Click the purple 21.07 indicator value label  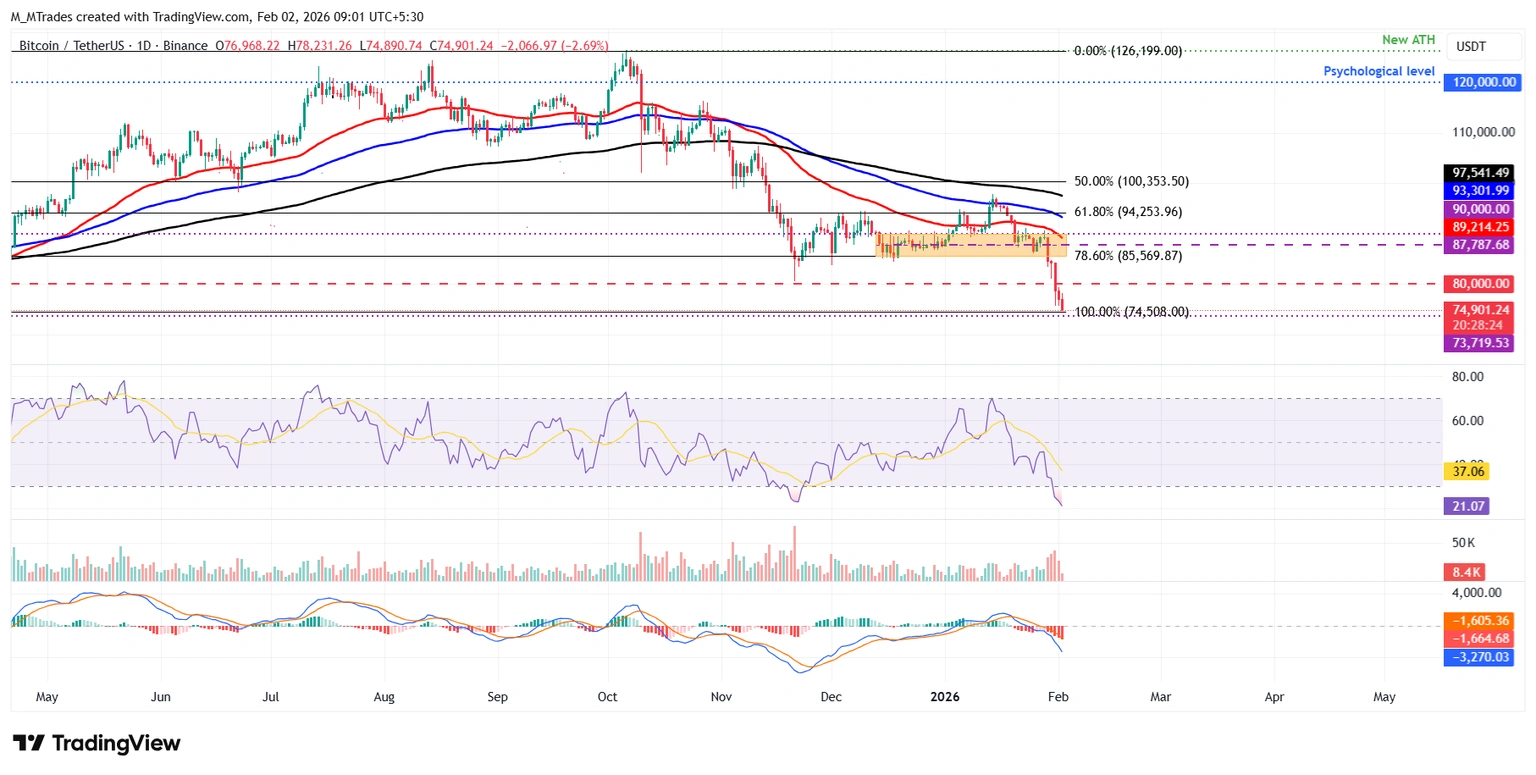pos(1467,506)
